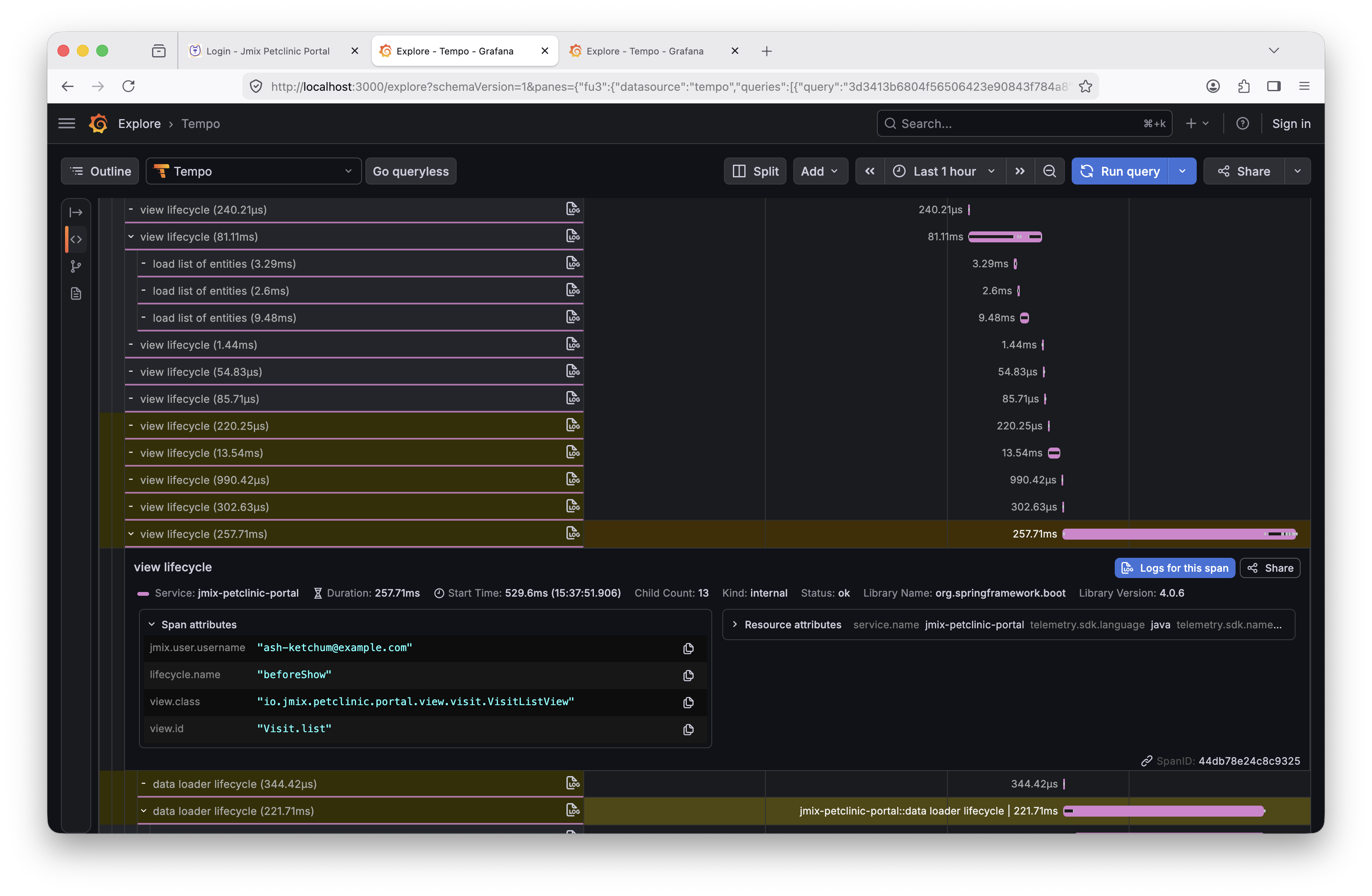Image resolution: width=1372 pixels, height=896 pixels.
Task: Select the 257.71ms span bar in timeline
Action: click(1179, 534)
